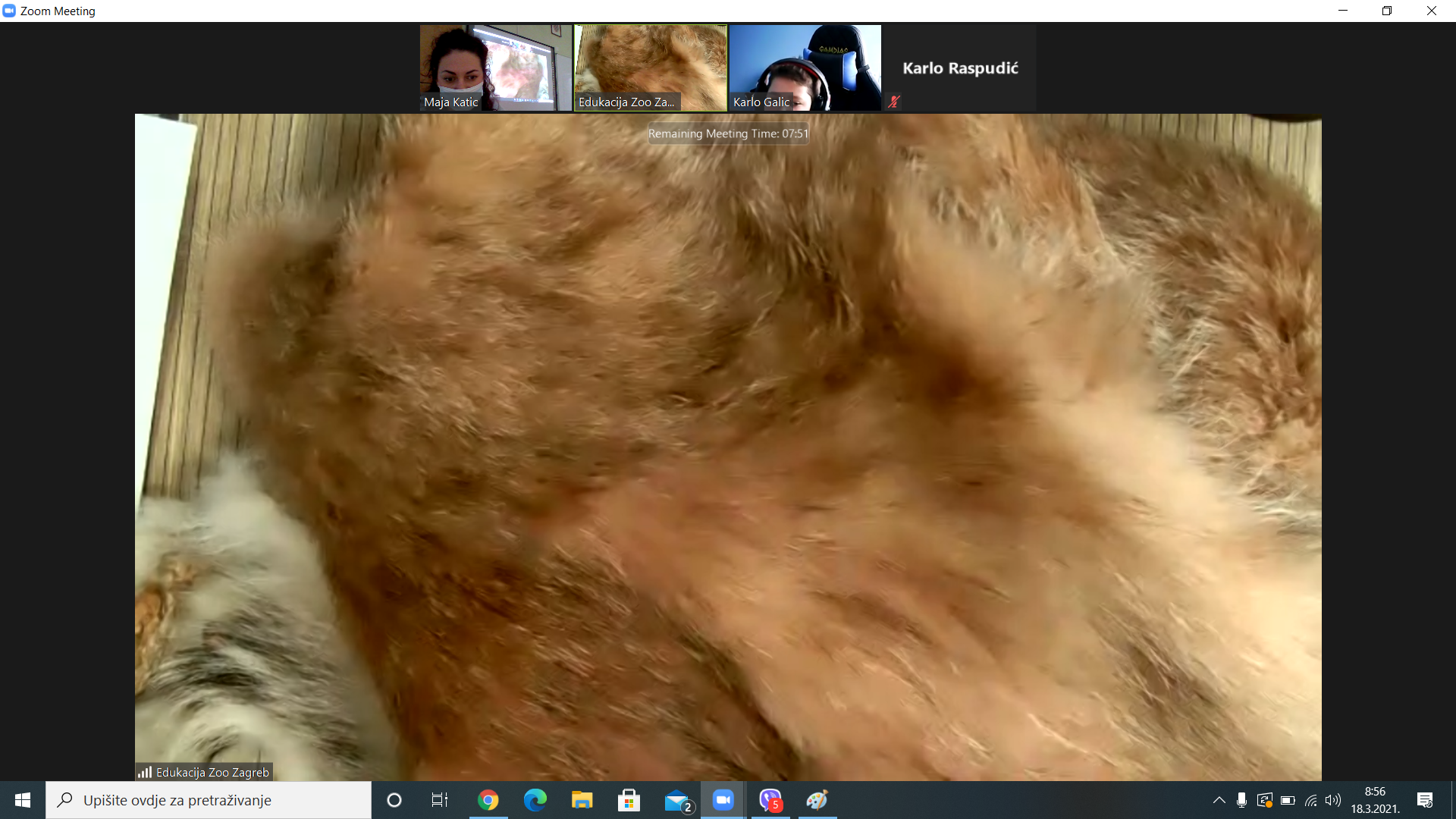The width and height of the screenshot is (1456, 819).
Task: Open Microsoft Store from taskbar
Action: pyautogui.click(x=629, y=800)
